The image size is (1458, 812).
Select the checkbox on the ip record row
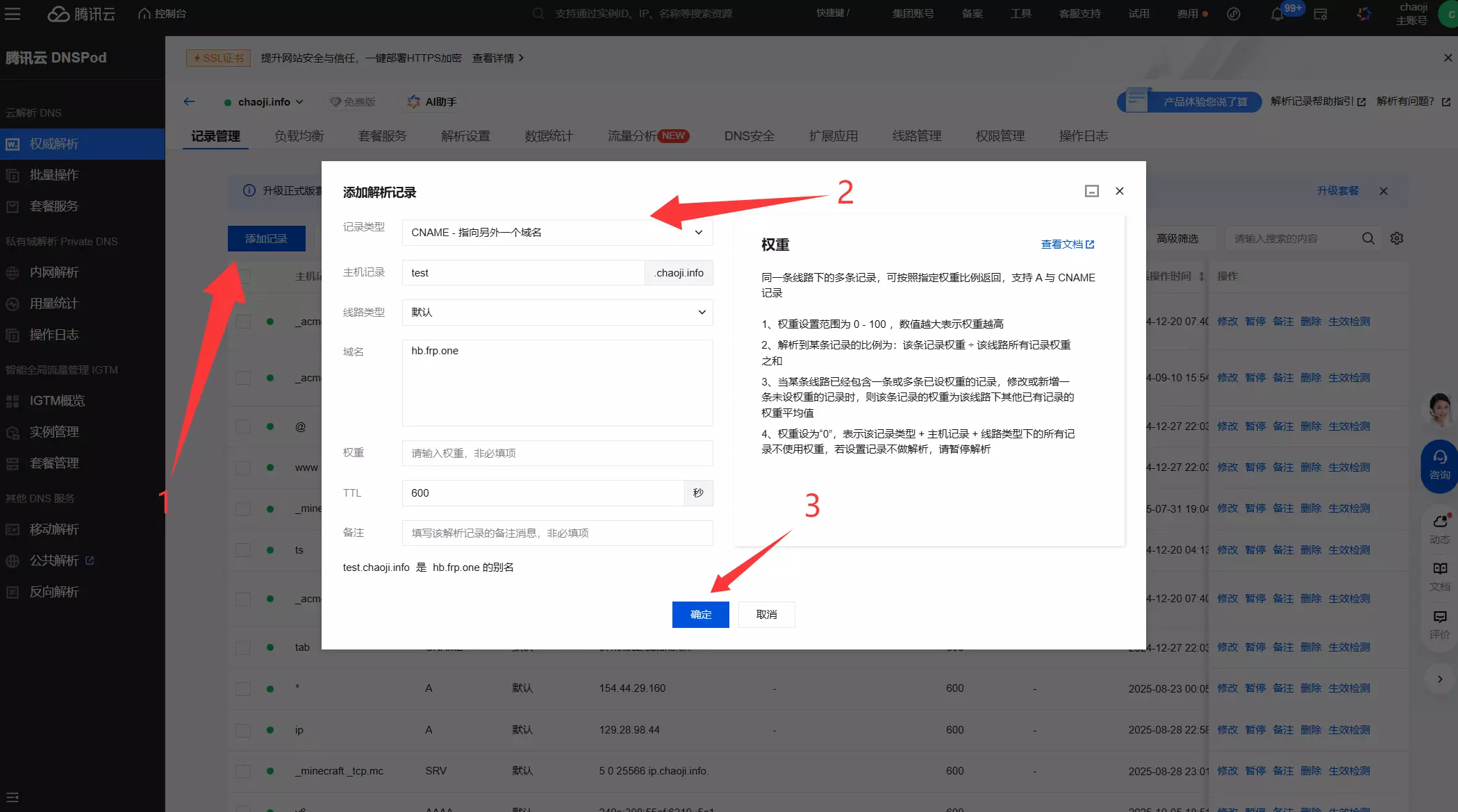(242, 730)
